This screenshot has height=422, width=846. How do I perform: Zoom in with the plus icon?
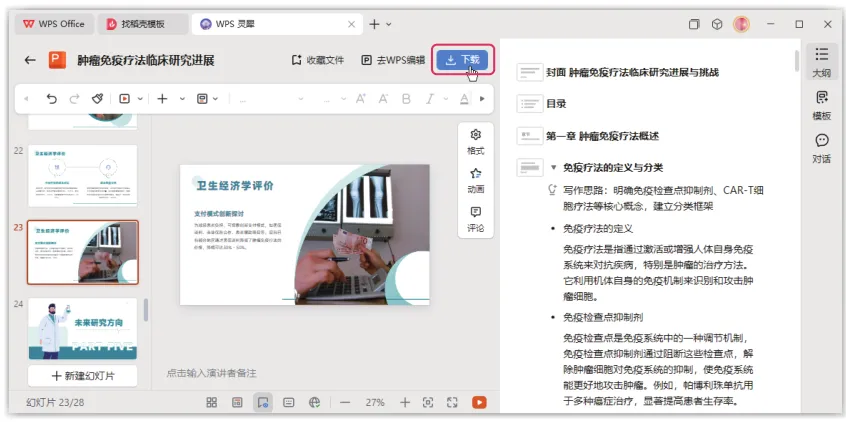pos(405,403)
